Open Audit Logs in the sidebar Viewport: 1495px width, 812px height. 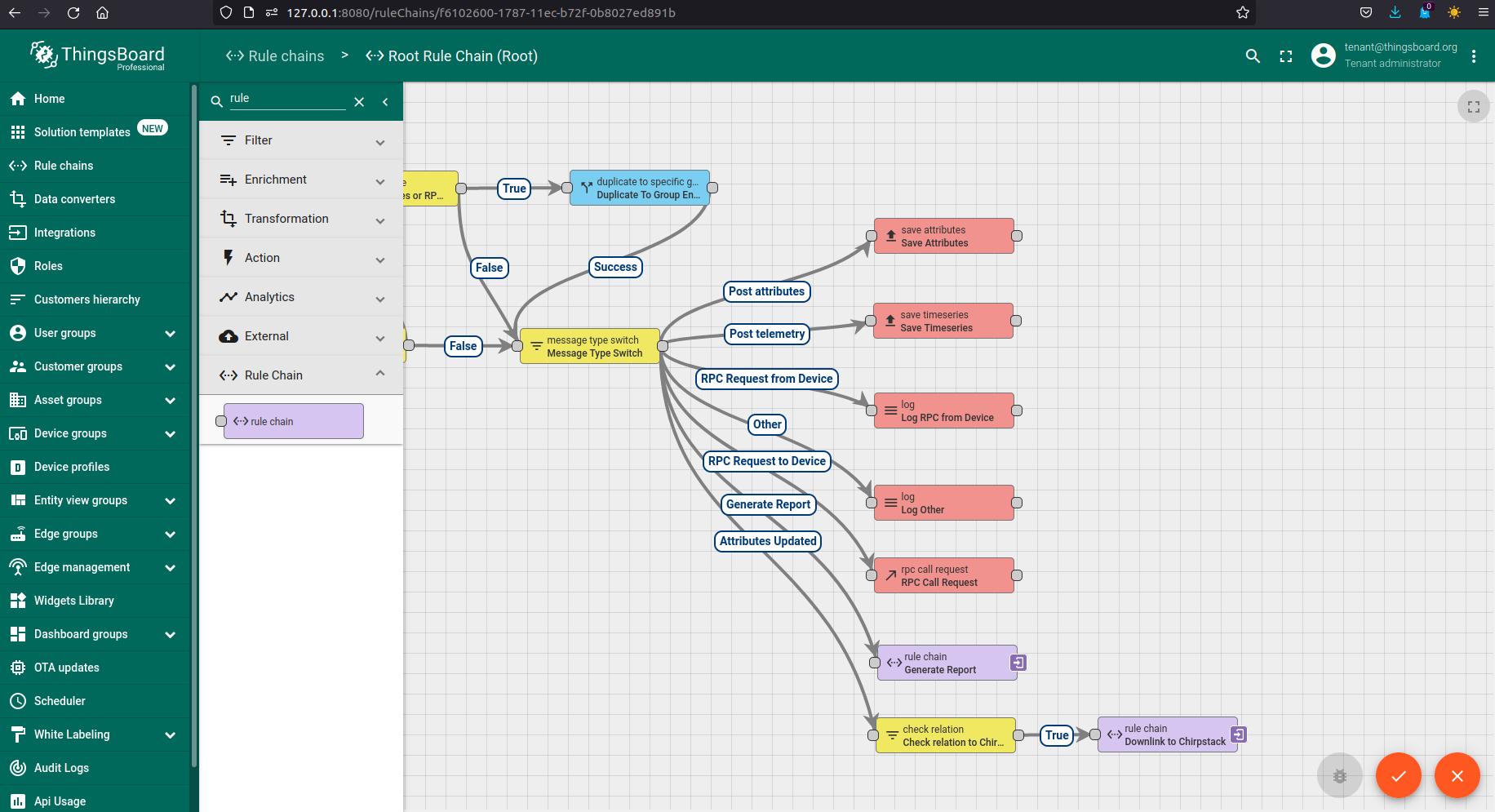tap(95, 768)
